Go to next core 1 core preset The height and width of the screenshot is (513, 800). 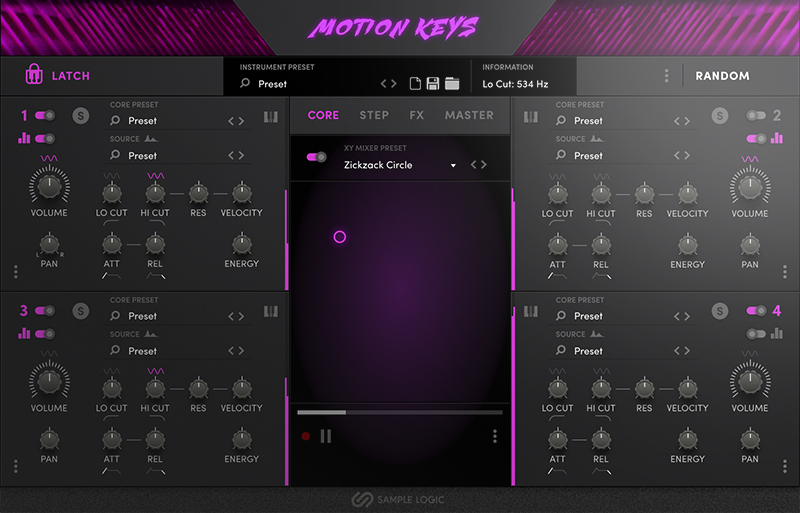pyautogui.click(x=241, y=121)
